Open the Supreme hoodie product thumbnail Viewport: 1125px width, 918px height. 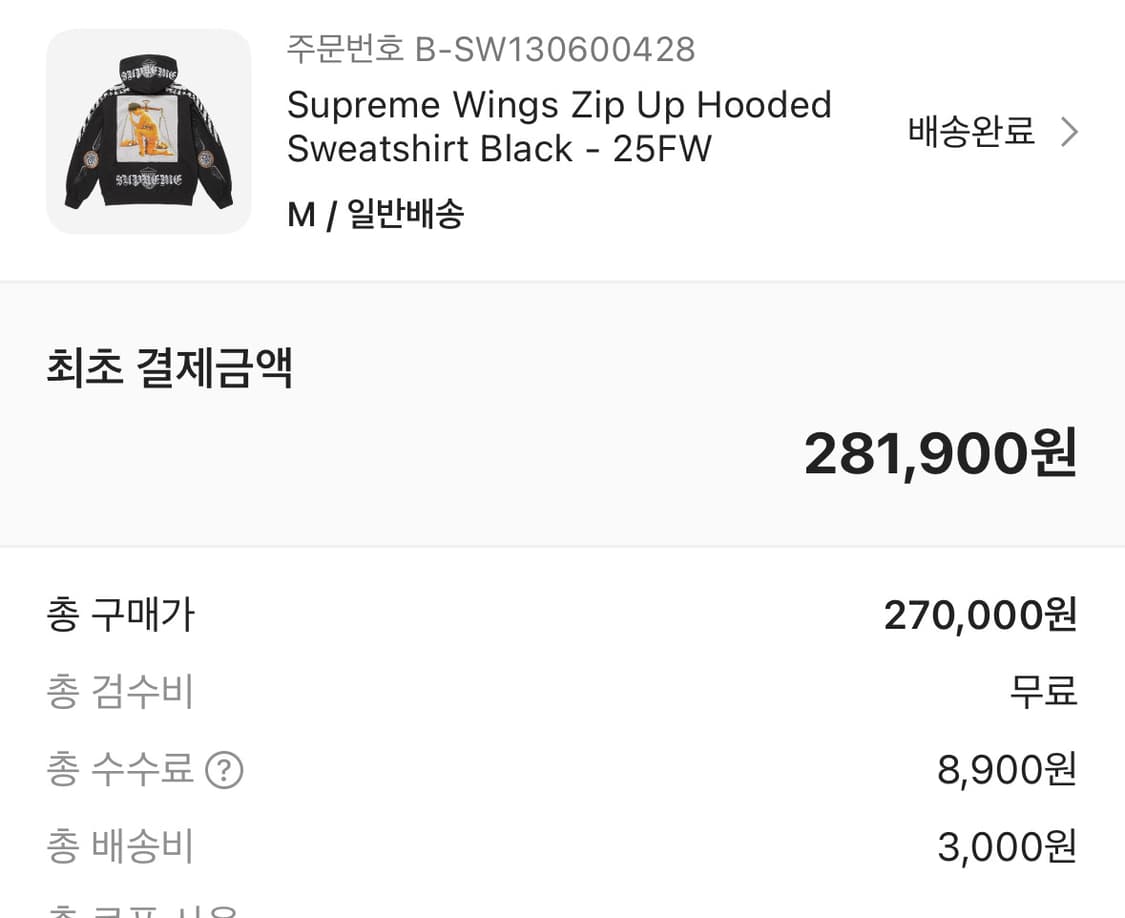148,133
